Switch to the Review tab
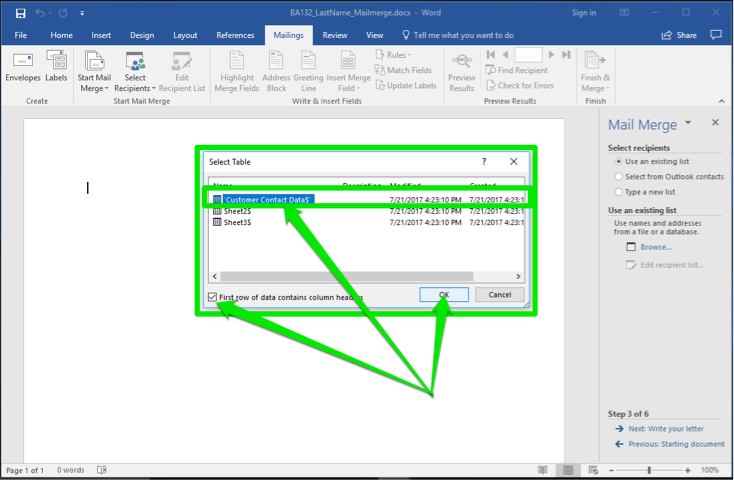This screenshot has width=734, height=480. (x=335, y=35)
